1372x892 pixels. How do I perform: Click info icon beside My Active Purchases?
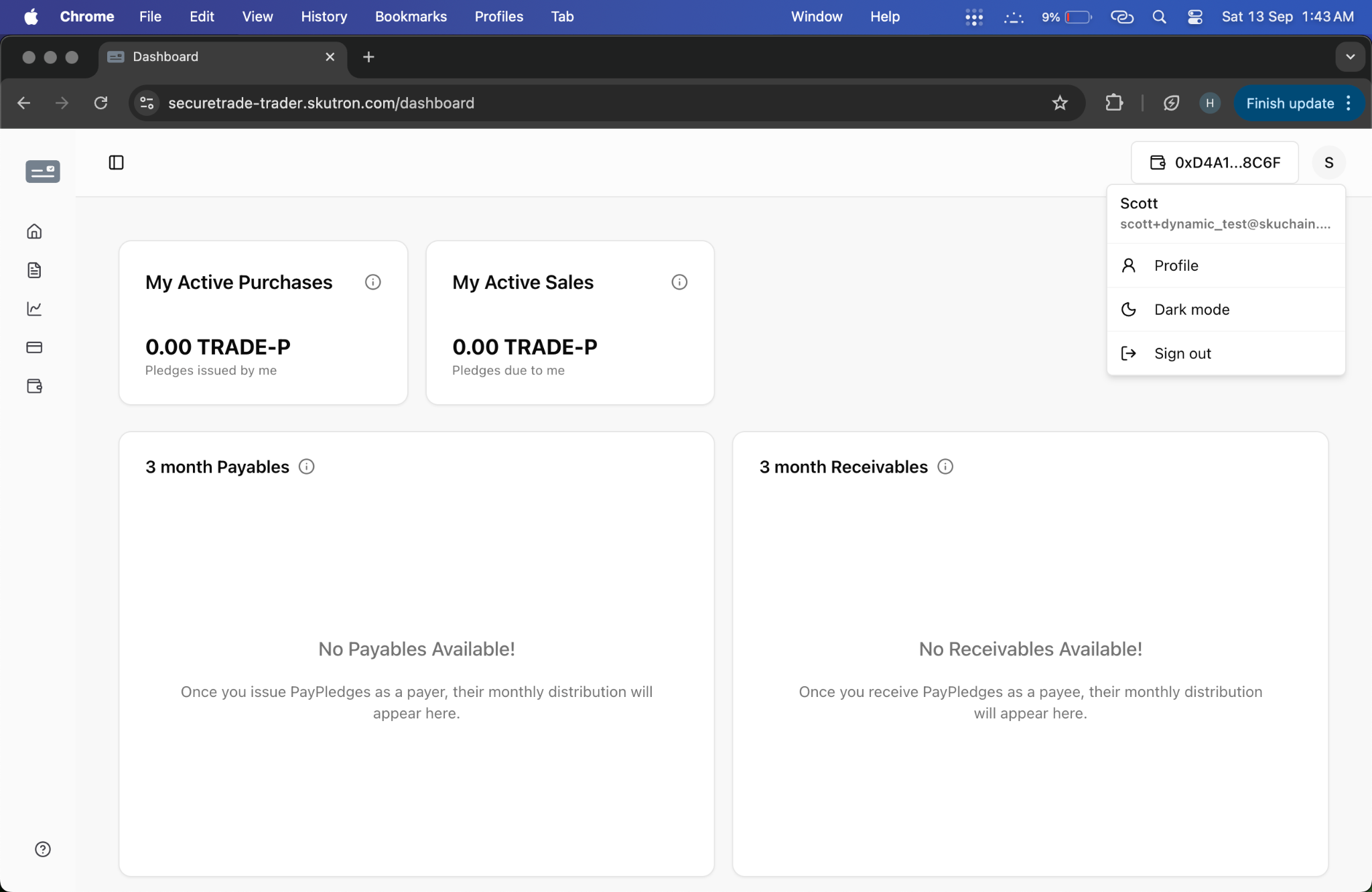(373, 282)
